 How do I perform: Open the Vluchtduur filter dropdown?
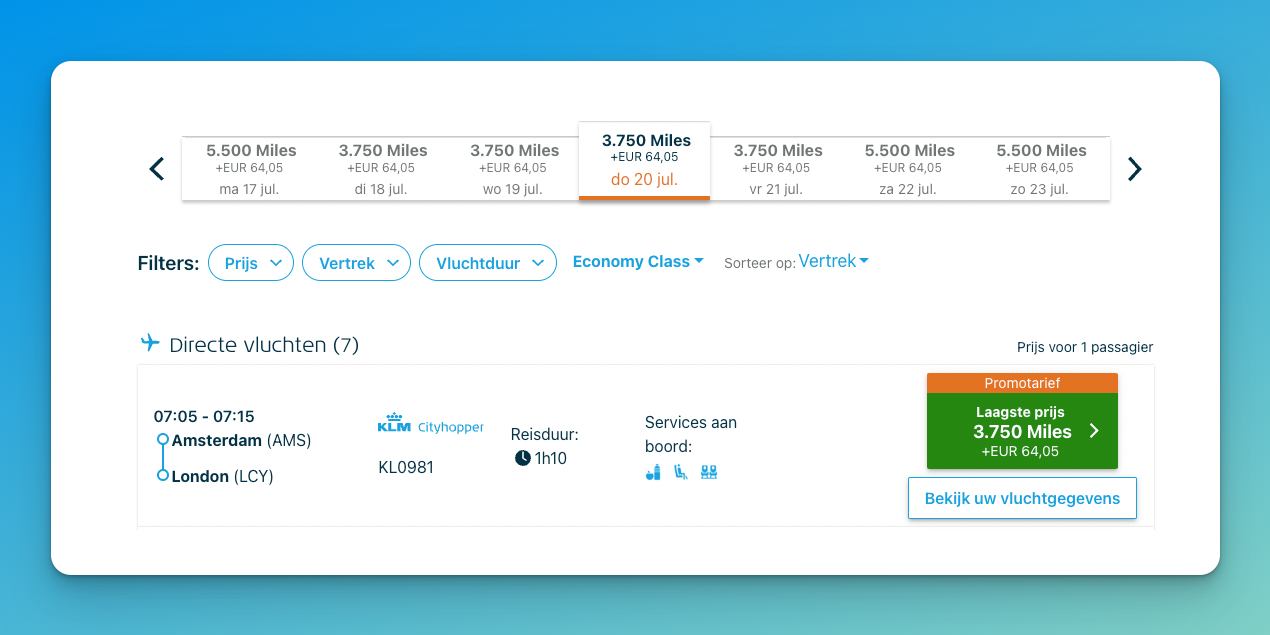pos(488,263)
